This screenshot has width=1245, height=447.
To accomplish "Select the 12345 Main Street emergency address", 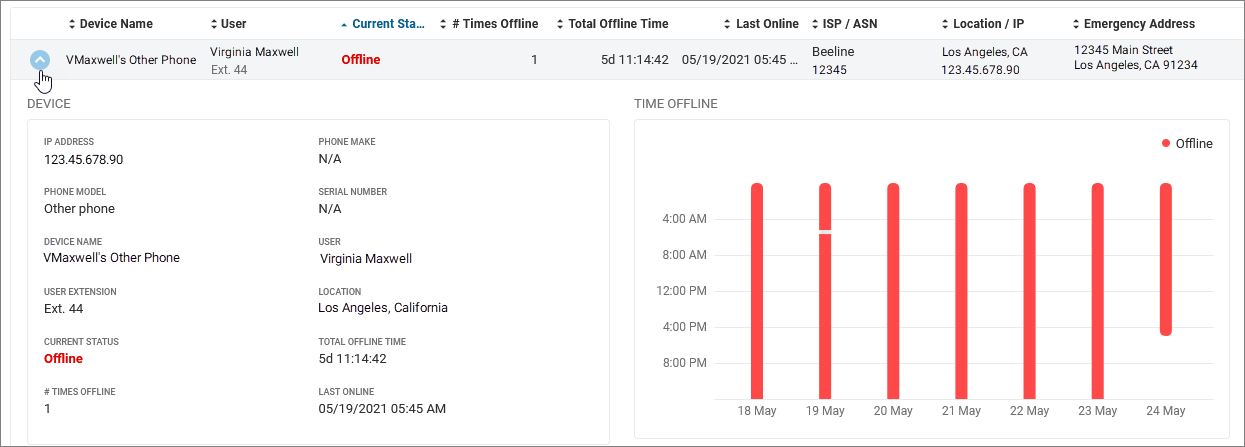I will pos(1123,50).
